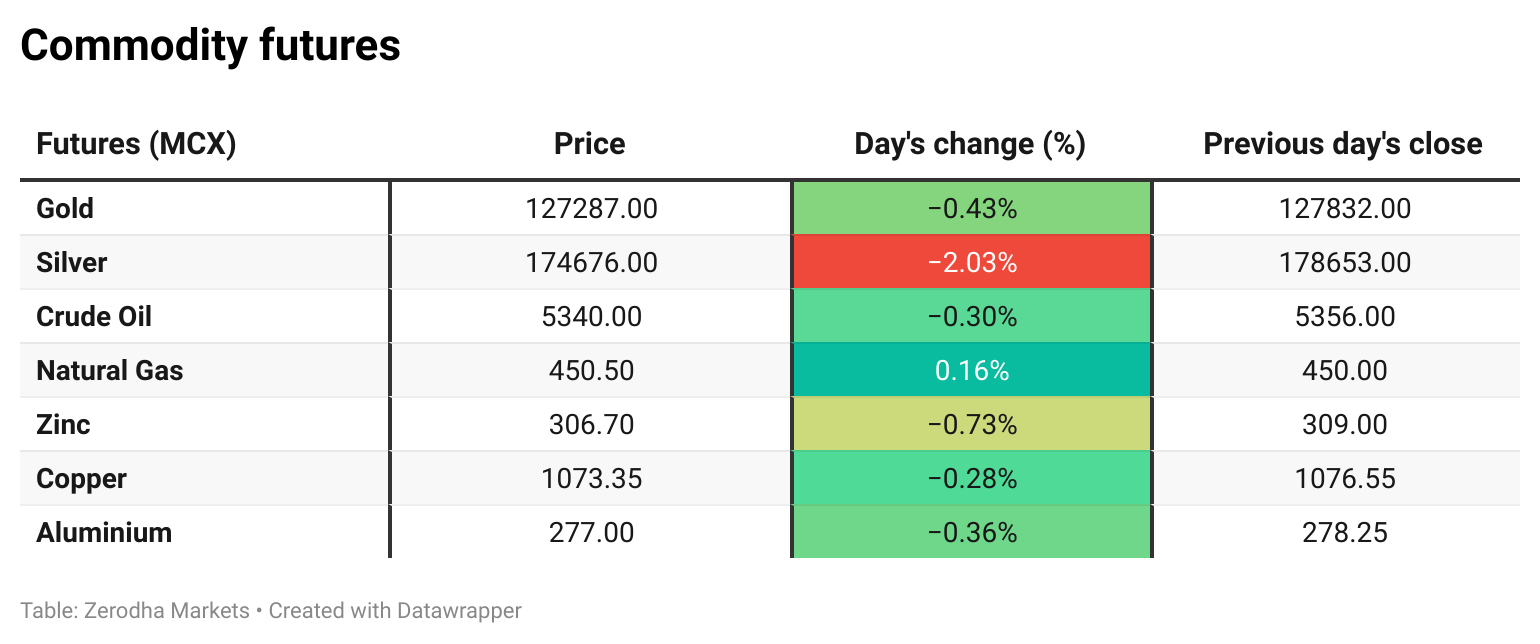Image resolution: width=1540 pixels, height=644 pixels.
Task: Click the red Silver −2.03% change cell
Action: 972,263
